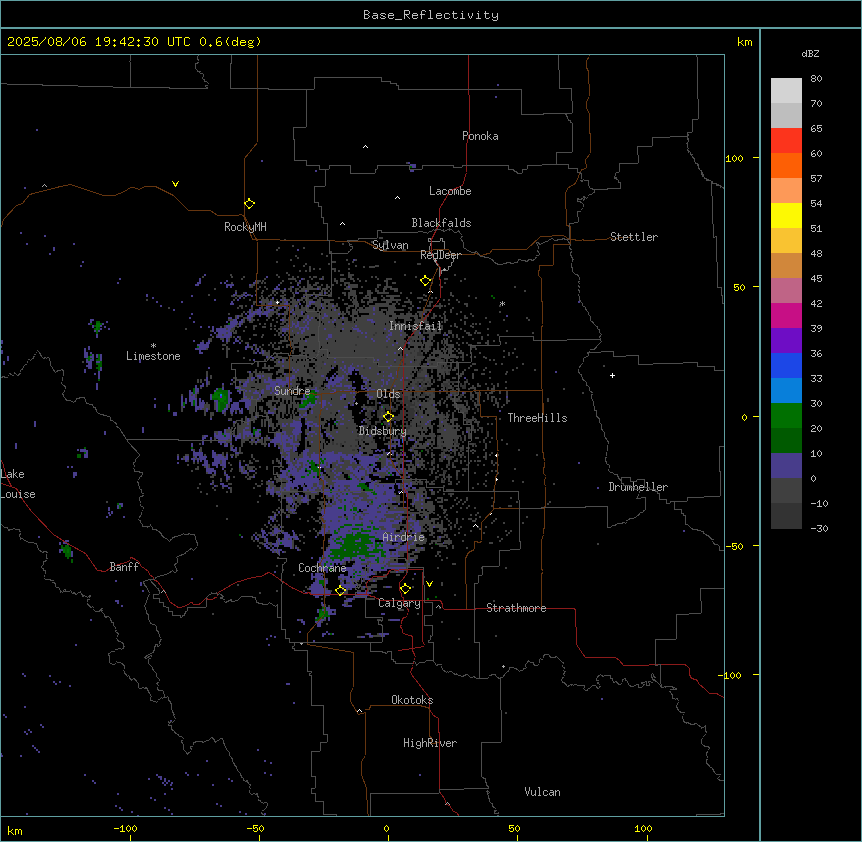Screen dimensions: 862x842
Task: Click the yellow V marker northwest of RockyMH
Action: [x=175, y=184]
